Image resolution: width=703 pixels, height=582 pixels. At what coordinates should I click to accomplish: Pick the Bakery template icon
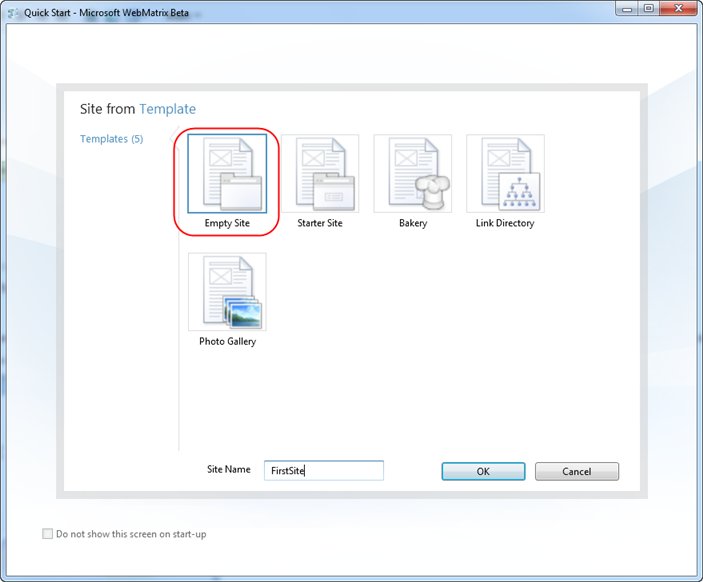pyautogui.click(x=412, y=173)
